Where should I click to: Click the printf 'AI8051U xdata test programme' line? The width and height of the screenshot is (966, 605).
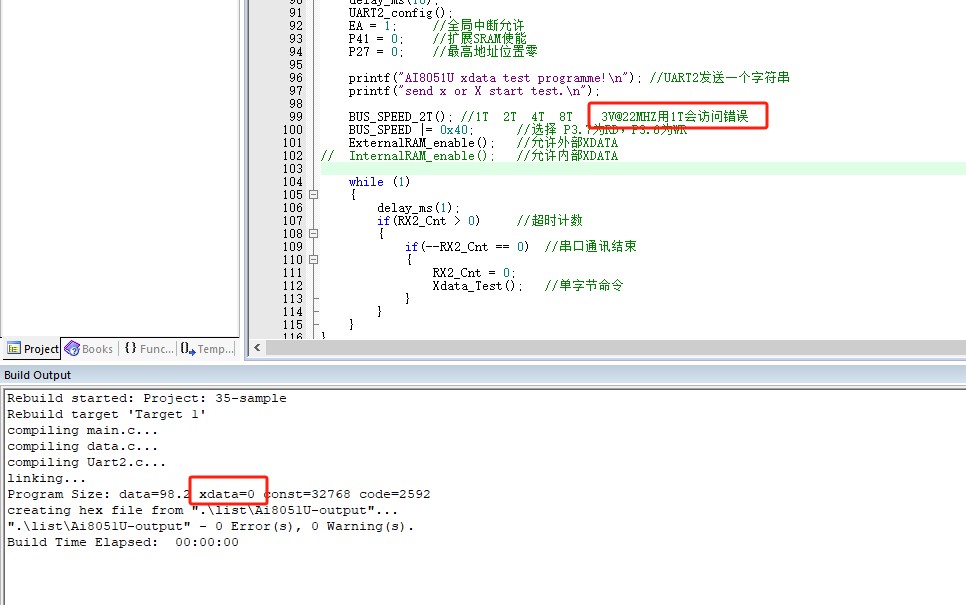click(495, 78)
